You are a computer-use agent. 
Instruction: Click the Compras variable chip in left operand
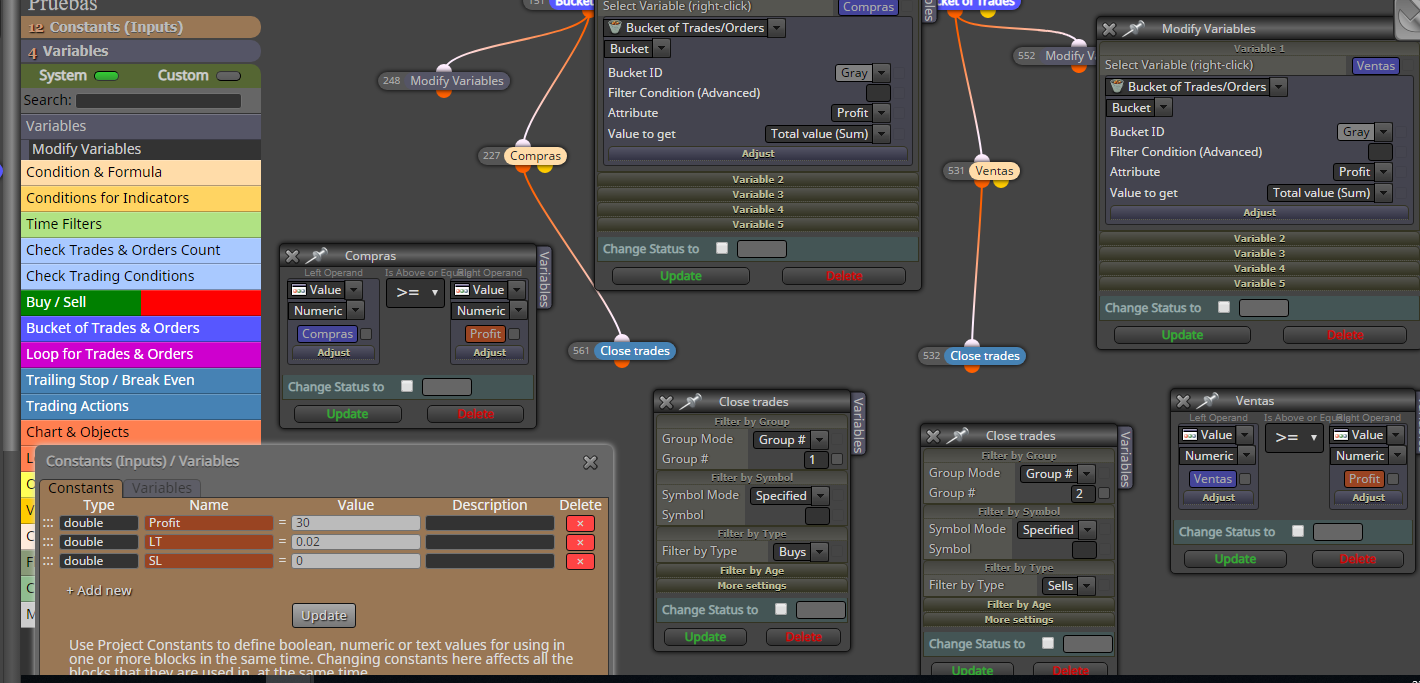(327, 334)
